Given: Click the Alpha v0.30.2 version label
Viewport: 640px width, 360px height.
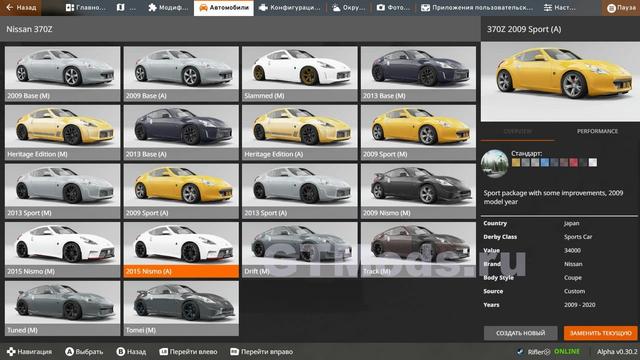Looking at the screenshot, I should [x=617, y=351].
